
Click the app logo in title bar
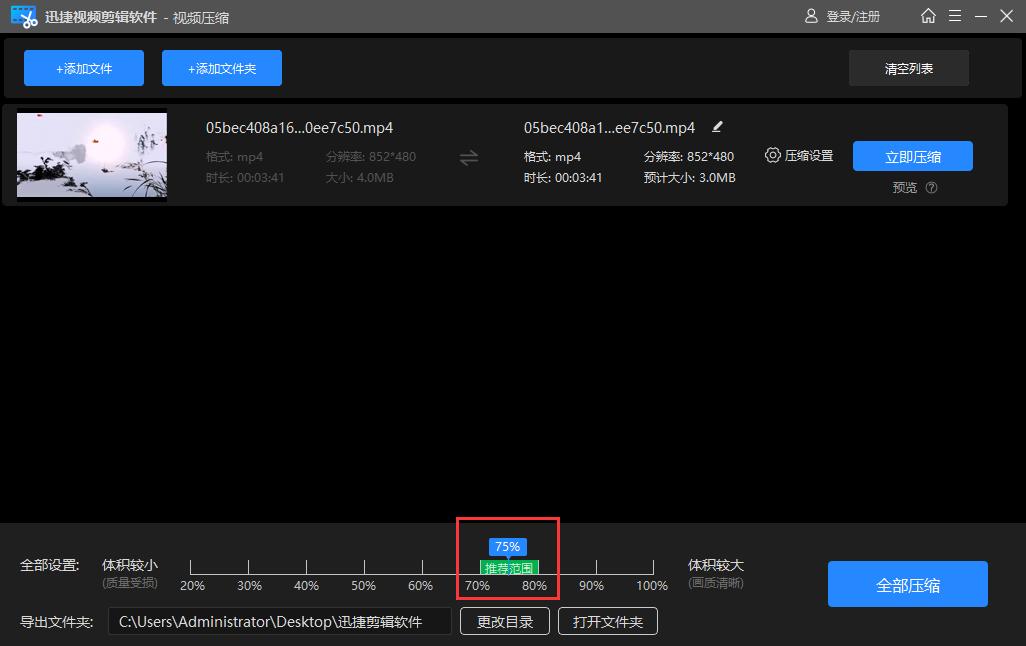coord(24,16)
